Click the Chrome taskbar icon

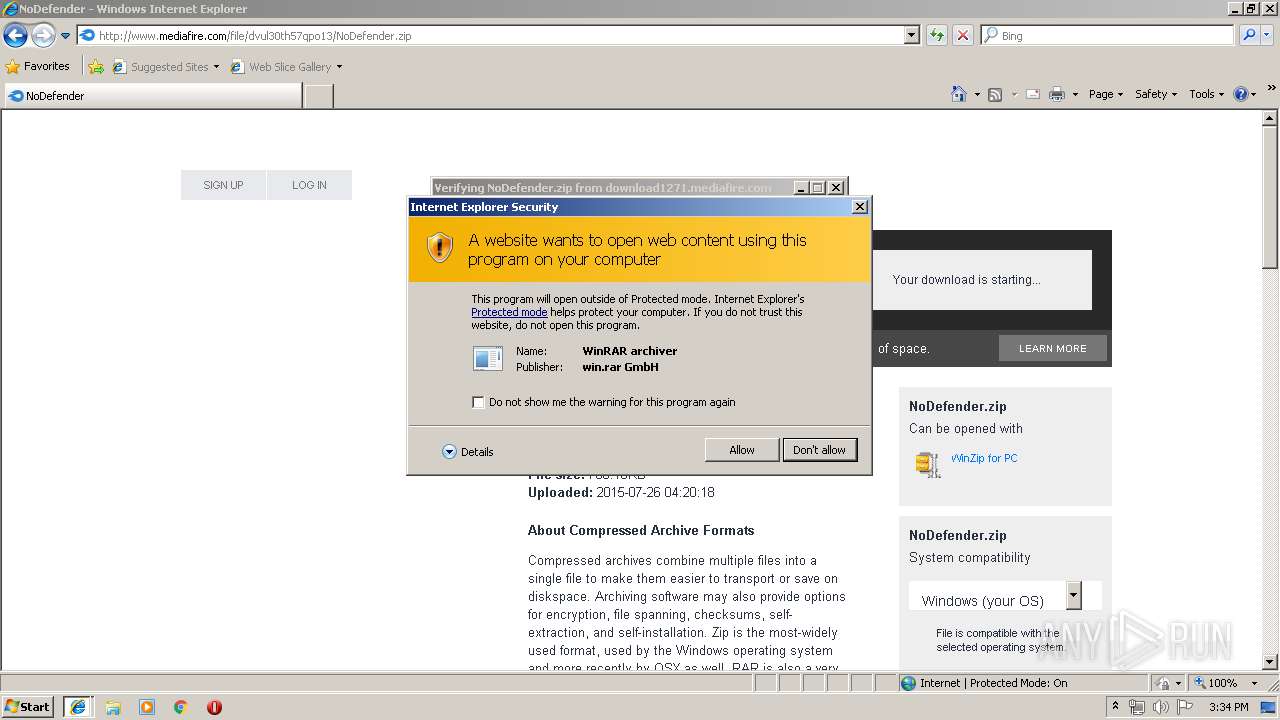pyautogui.click(x=180, y=707)
